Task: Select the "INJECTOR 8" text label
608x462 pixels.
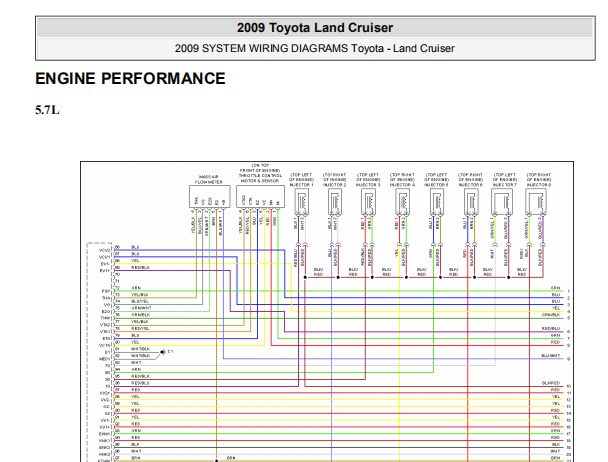Action: (539, 185)
